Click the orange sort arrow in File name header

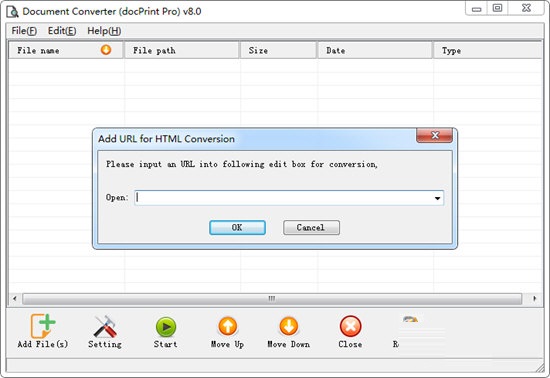[106, 50]
